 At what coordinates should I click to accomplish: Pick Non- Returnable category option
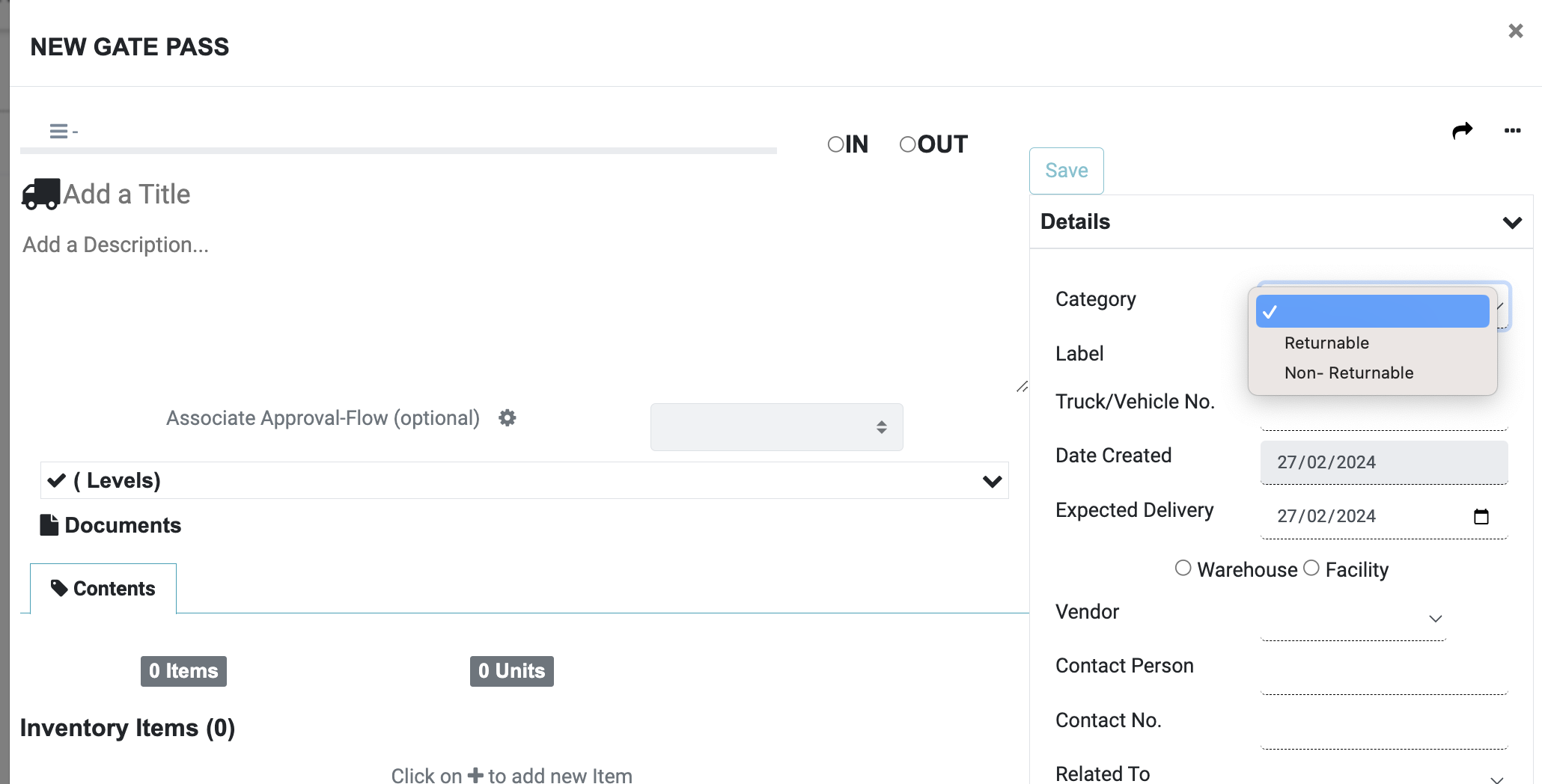point(1349,373)
